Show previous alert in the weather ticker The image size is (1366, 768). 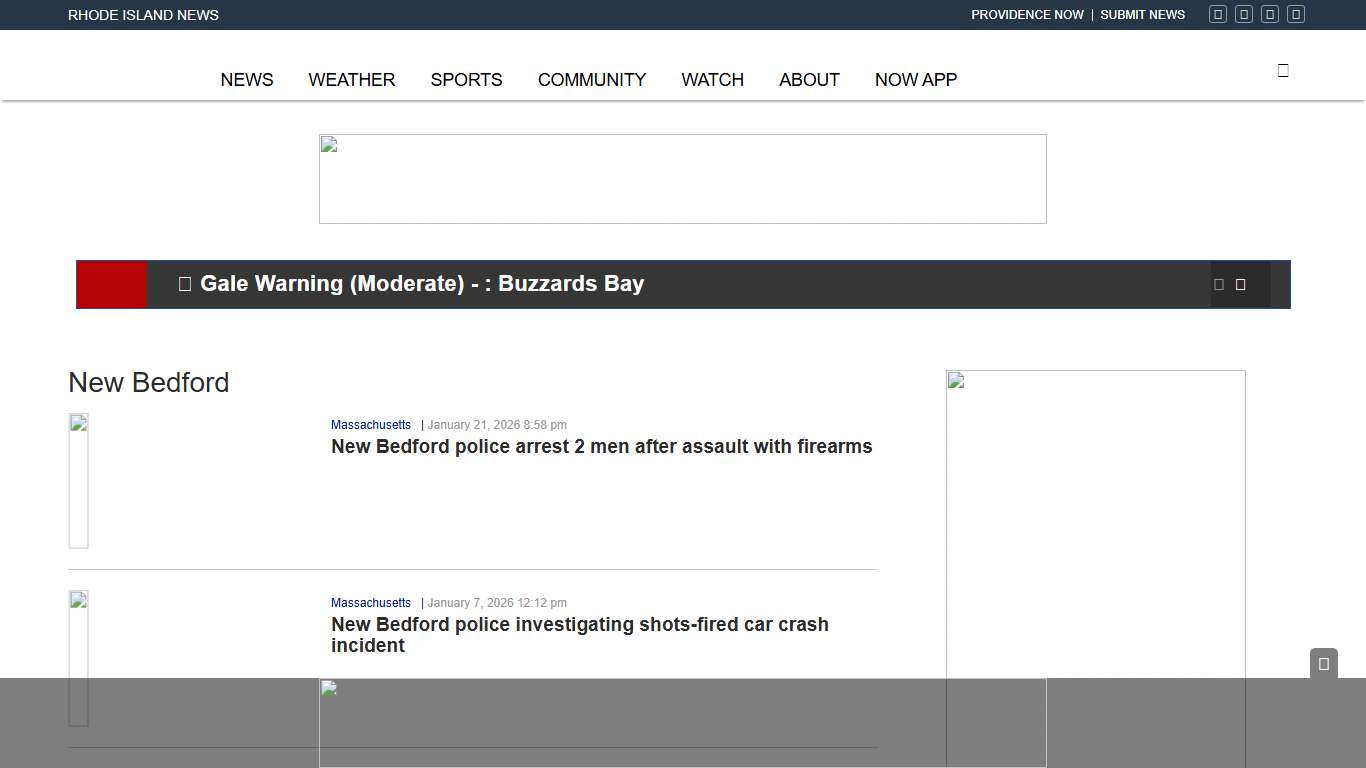pyautogui.click(x=1219, y=285)
